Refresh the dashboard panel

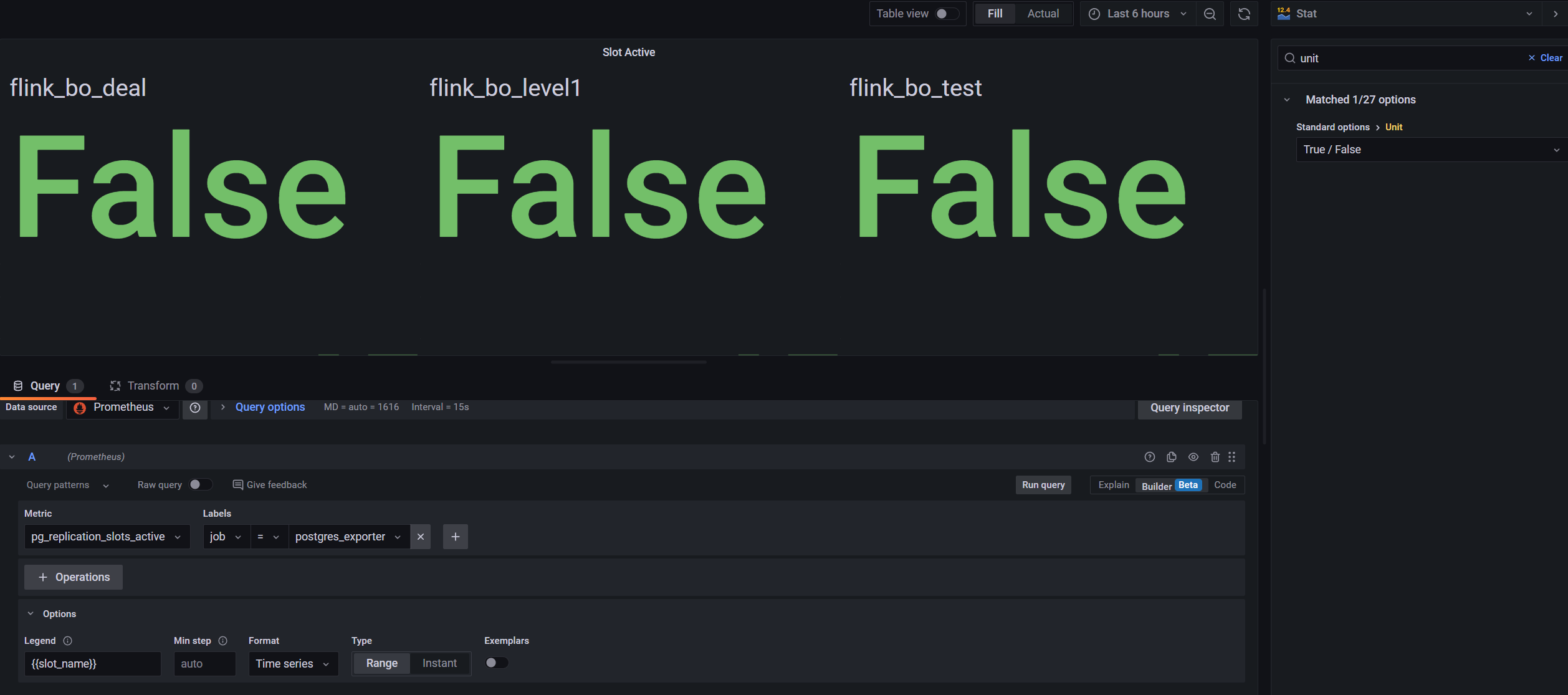[x=1243, y=13]
